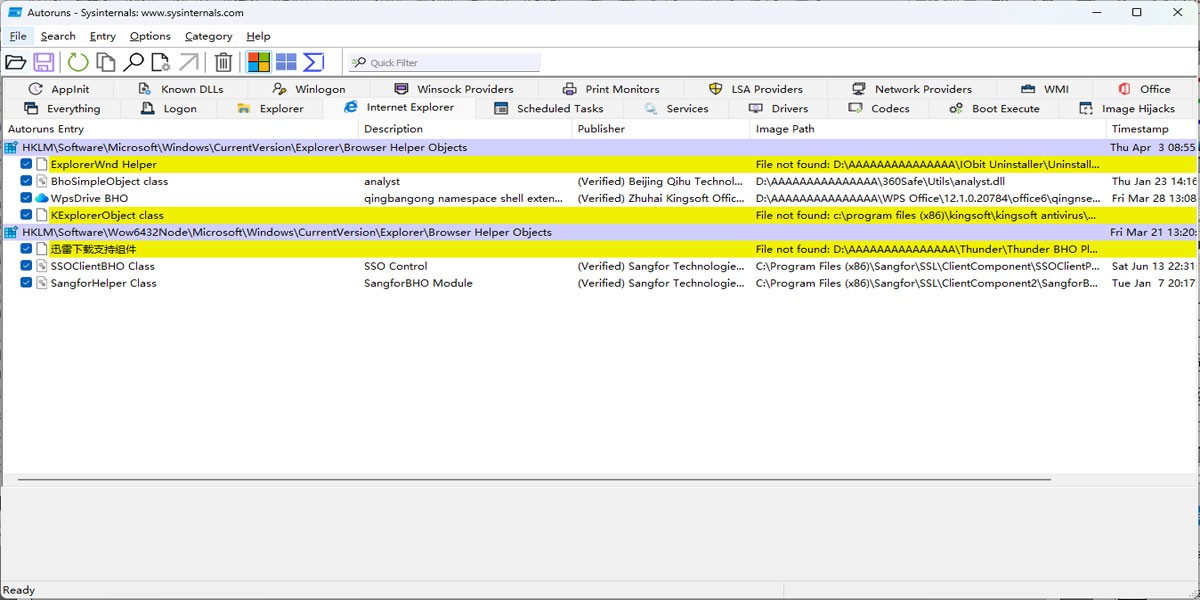Toggle the colored Microsoft logo filter
Viewport: 1200px width, 600px height.
point(259,62)
